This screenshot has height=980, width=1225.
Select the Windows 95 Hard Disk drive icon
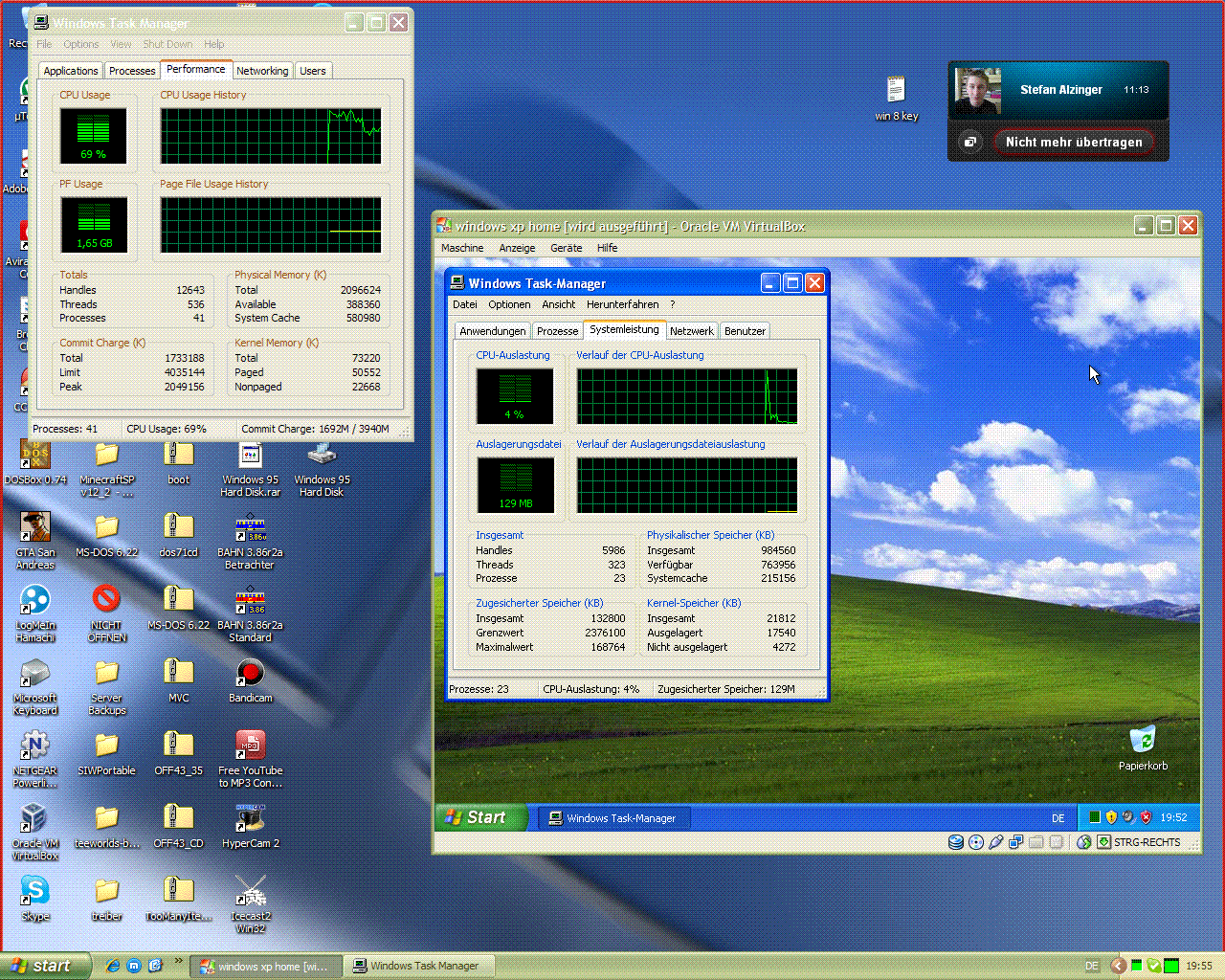click(322, 456)
